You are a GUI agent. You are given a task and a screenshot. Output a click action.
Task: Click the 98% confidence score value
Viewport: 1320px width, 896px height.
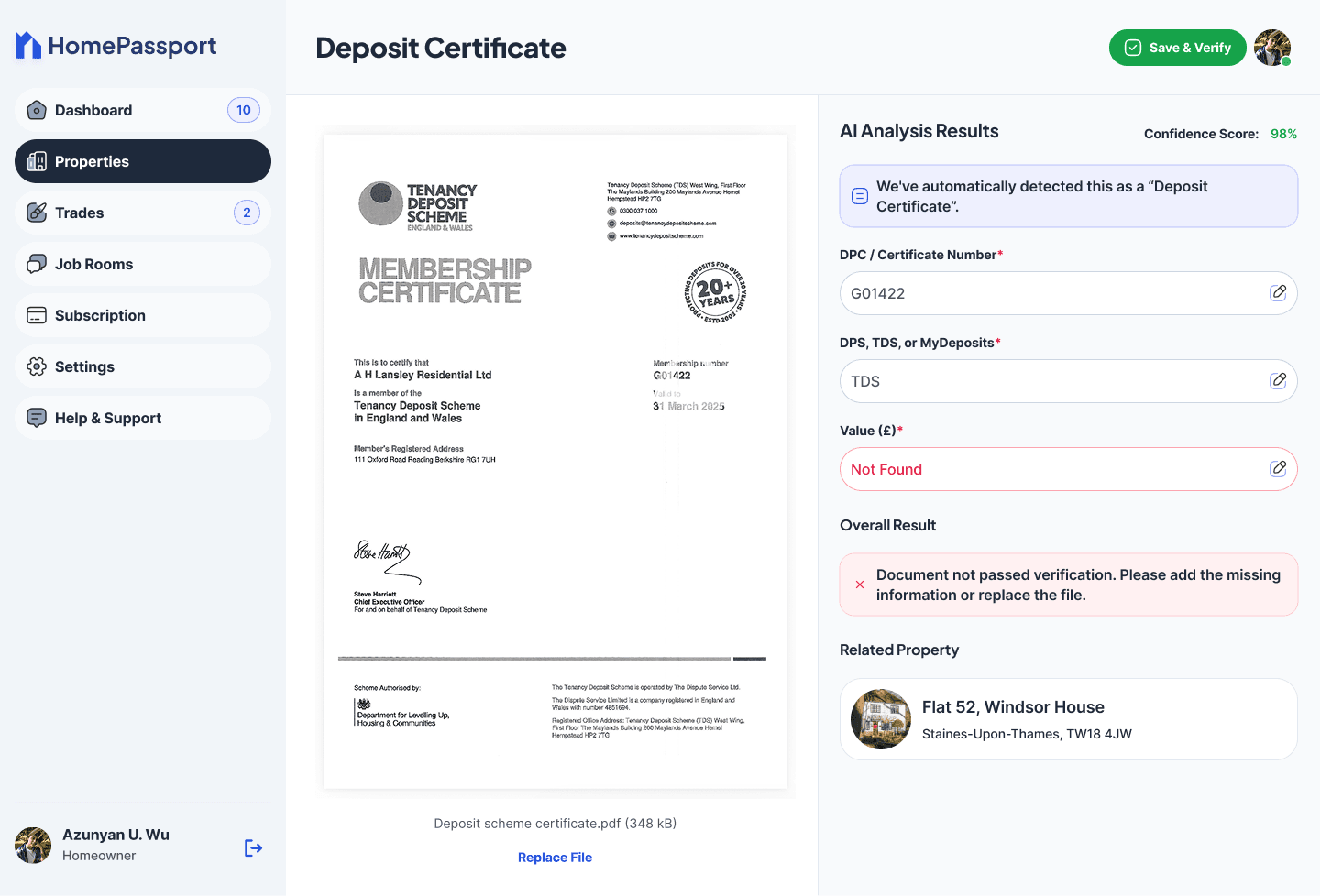(1283, 134)
